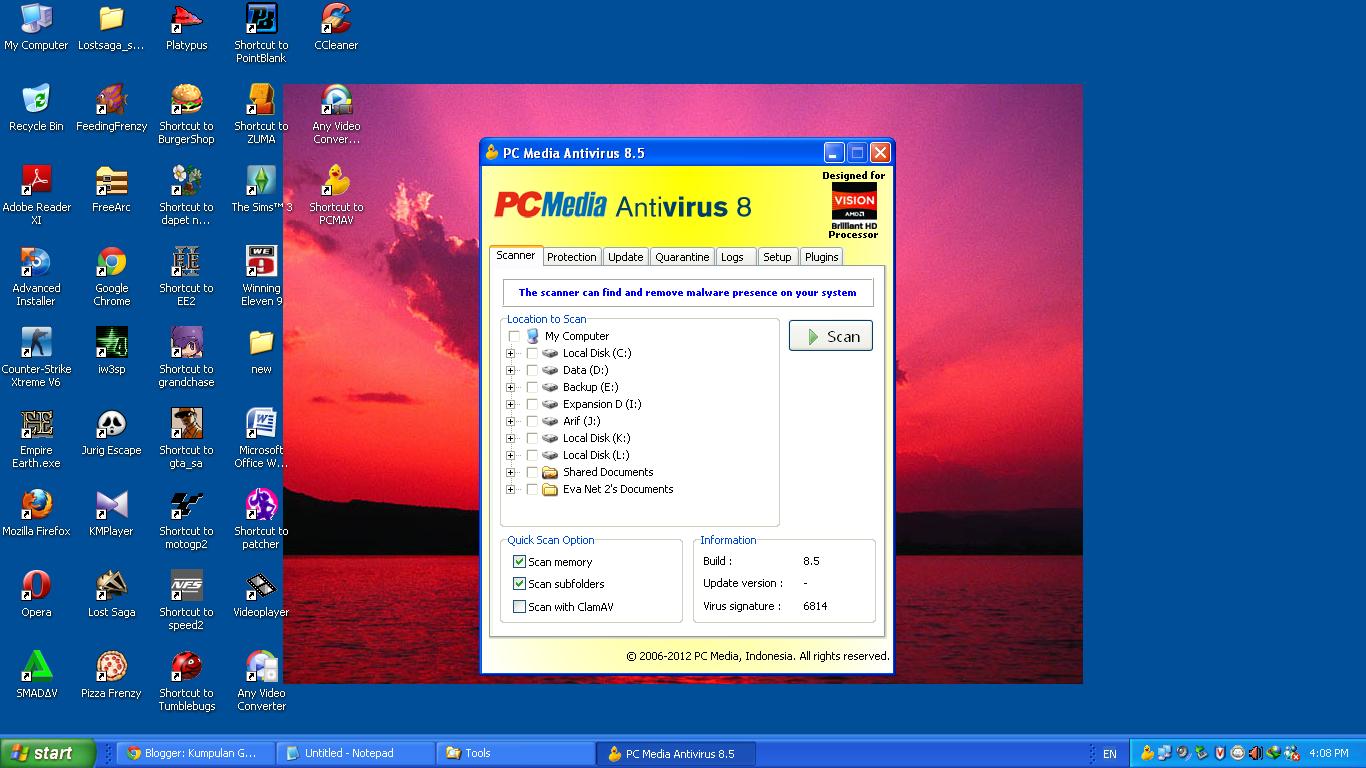This screenshot has height=768, width=1366.
Task: Launch FeedingFrenzy desktop icon
Action: click(111, 109)
